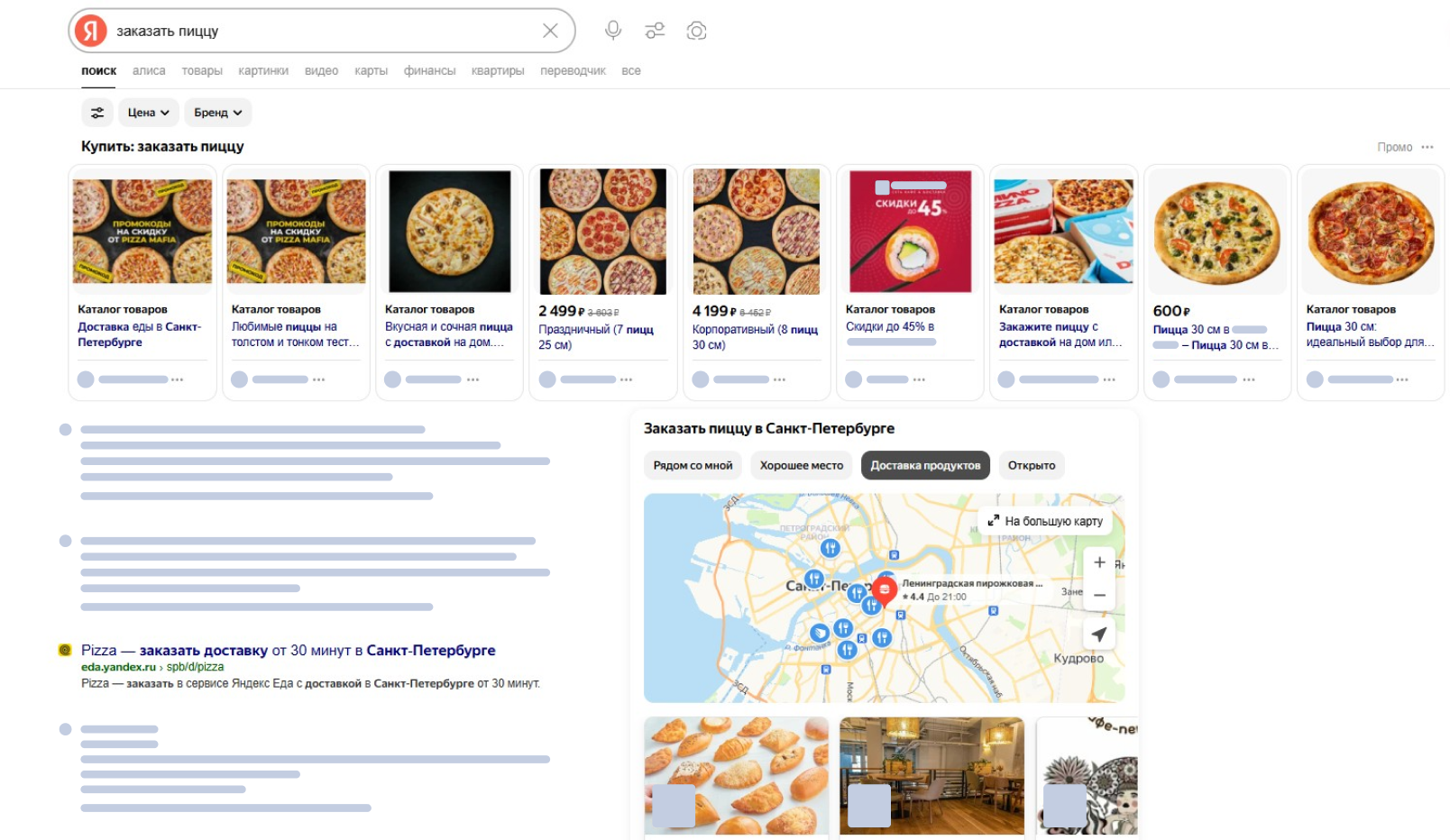Open options dots on 'Корпоративный (8 пицц' card

[780, 379]
